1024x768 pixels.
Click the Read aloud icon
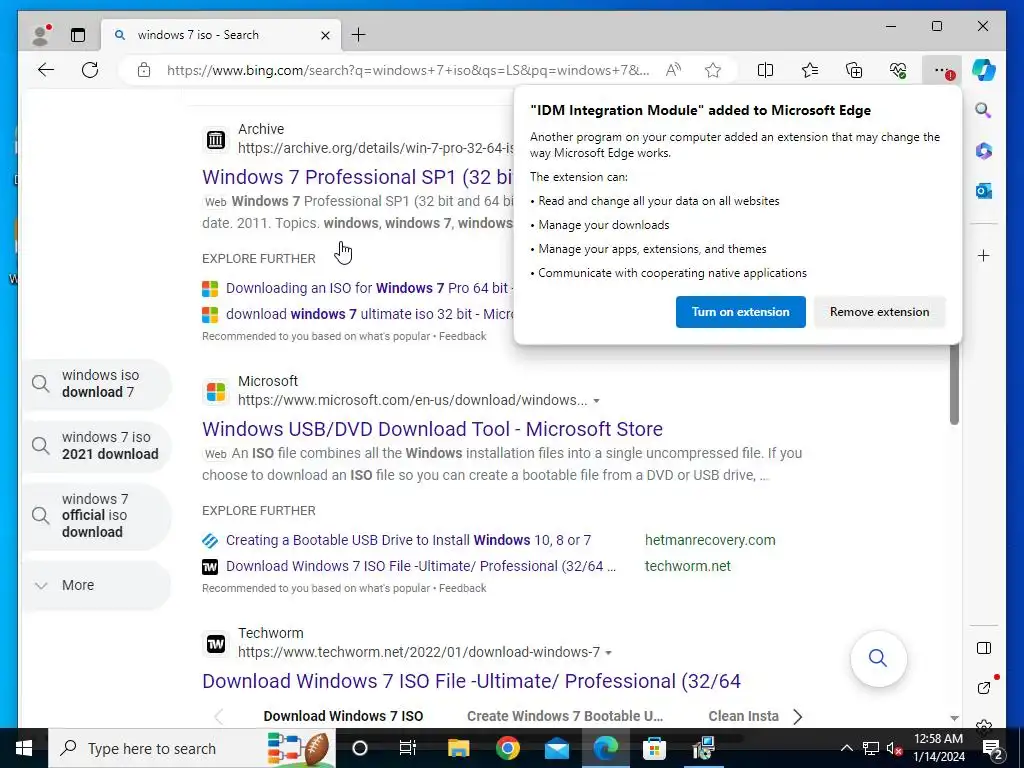click(x=673, y=70)
